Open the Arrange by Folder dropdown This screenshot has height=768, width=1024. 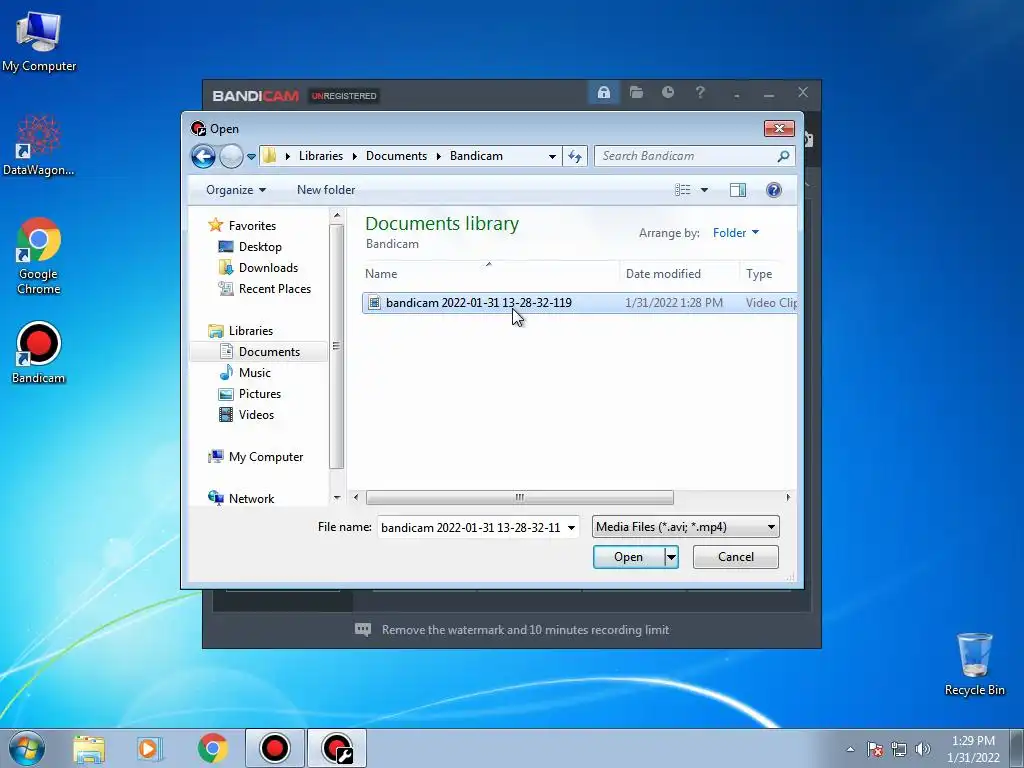735,232
